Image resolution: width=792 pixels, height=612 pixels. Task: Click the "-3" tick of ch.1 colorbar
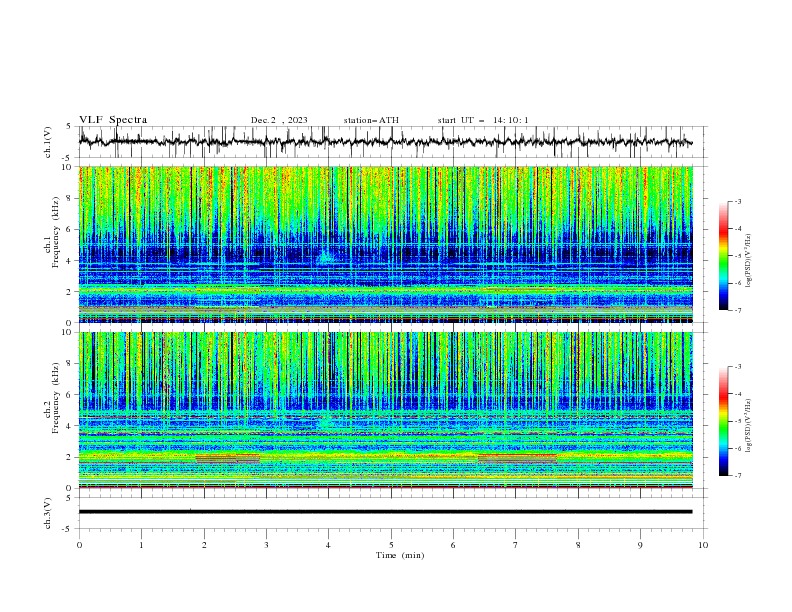click(x=737, y=201)
